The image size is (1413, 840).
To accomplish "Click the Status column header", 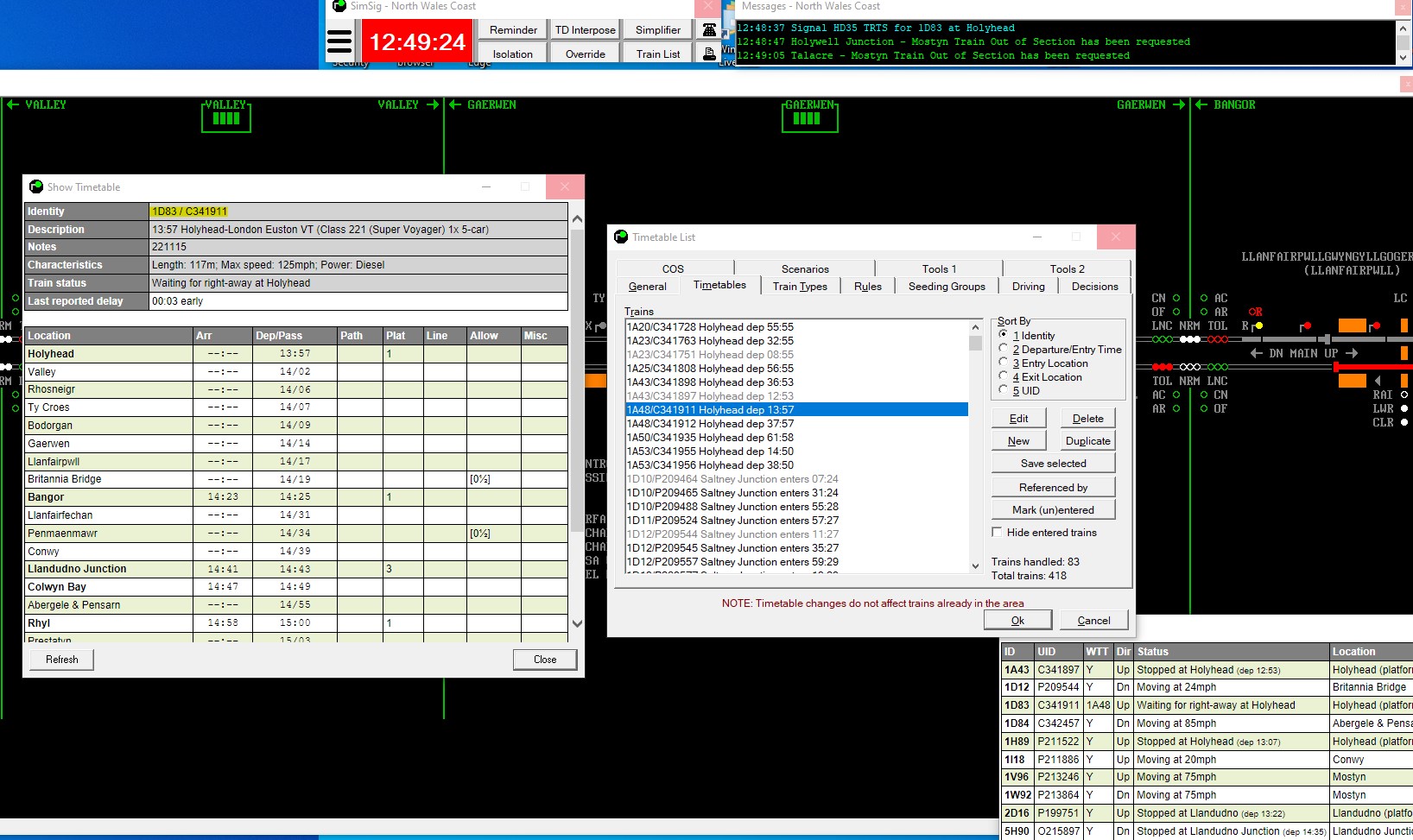I will (1232, 651).
